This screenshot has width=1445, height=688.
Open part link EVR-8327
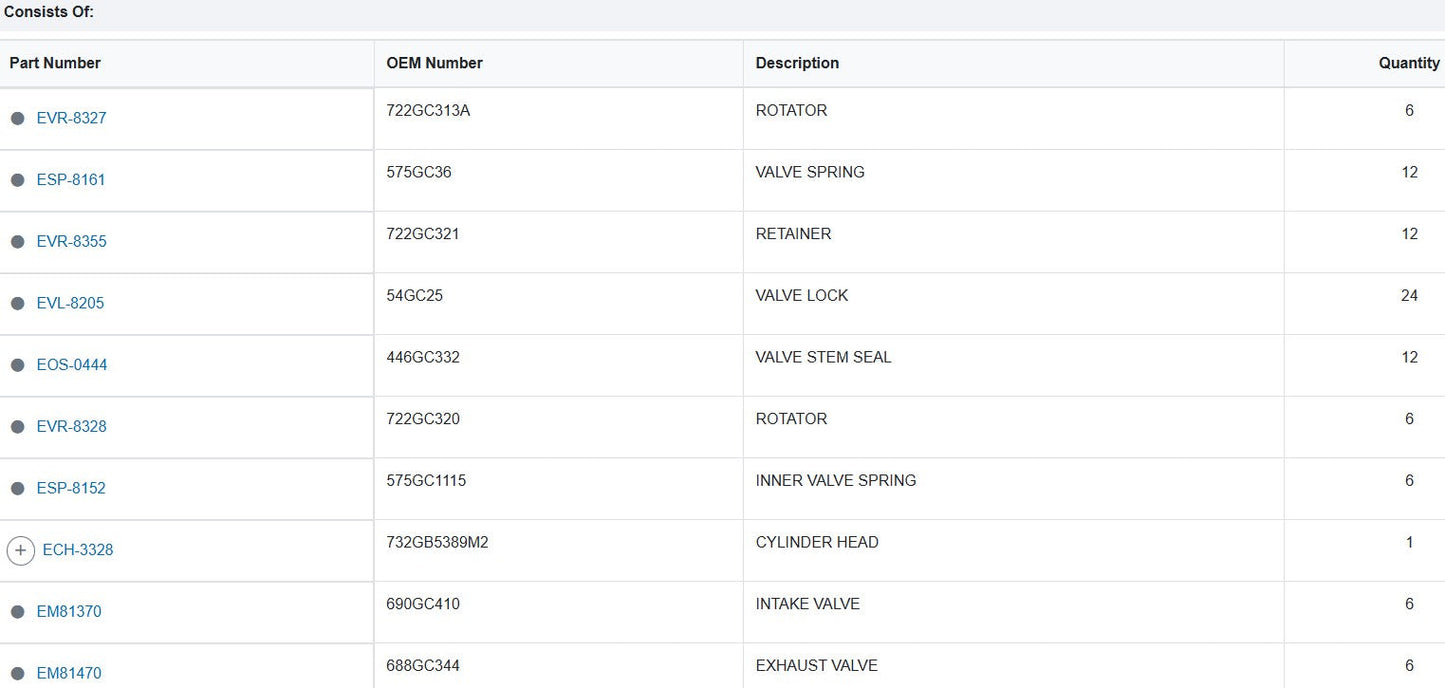pos(71,118)
